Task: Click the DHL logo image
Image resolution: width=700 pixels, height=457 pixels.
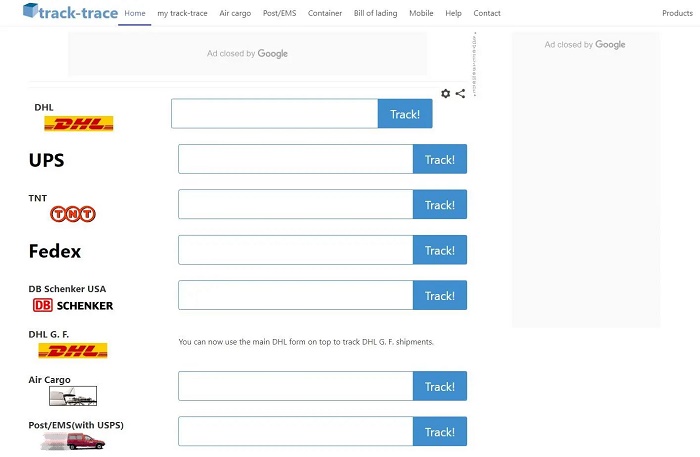Action: pyautogui.click(x=79, y=123)
